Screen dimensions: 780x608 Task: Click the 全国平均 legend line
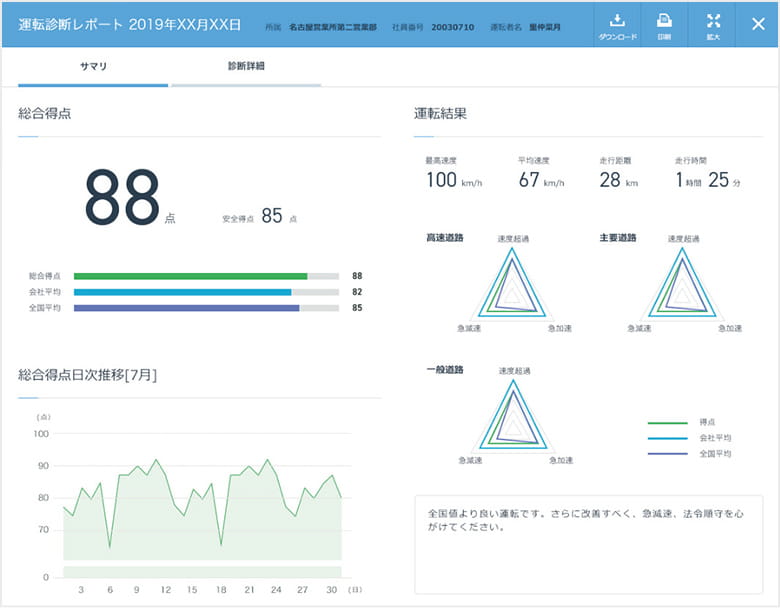pos(668,454)
